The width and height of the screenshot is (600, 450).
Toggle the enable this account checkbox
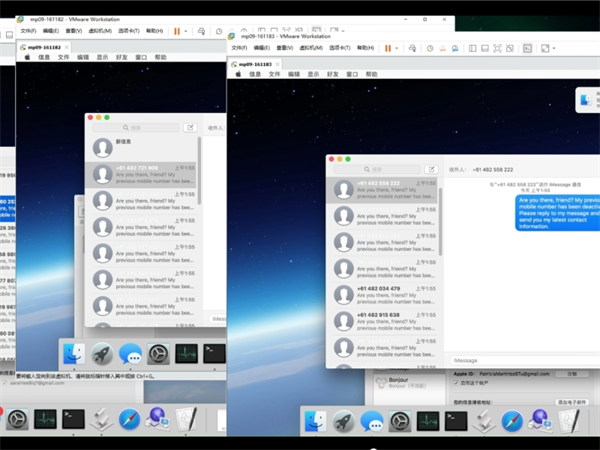point(457,382)
